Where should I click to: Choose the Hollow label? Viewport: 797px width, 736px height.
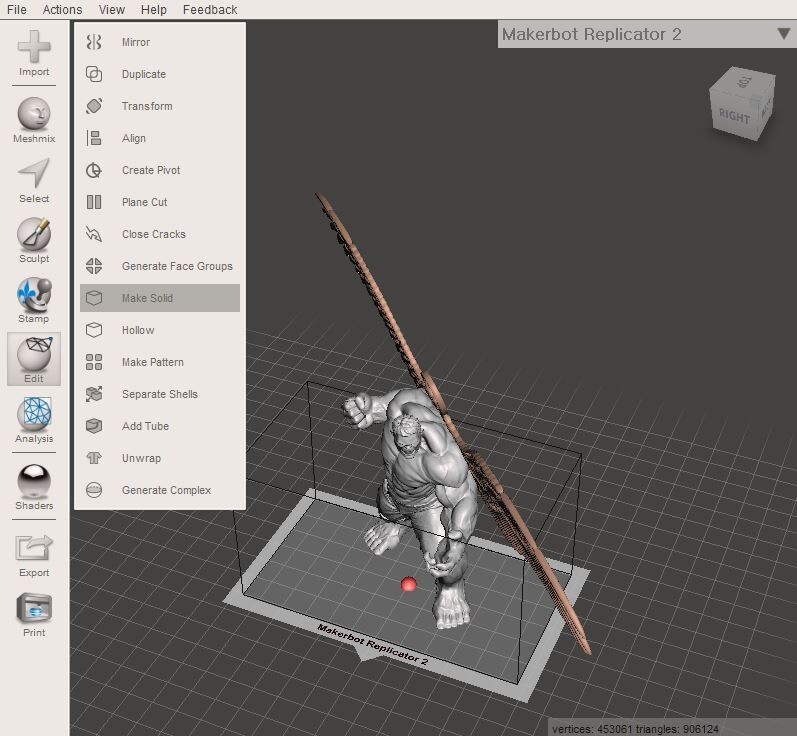point(138,330)
